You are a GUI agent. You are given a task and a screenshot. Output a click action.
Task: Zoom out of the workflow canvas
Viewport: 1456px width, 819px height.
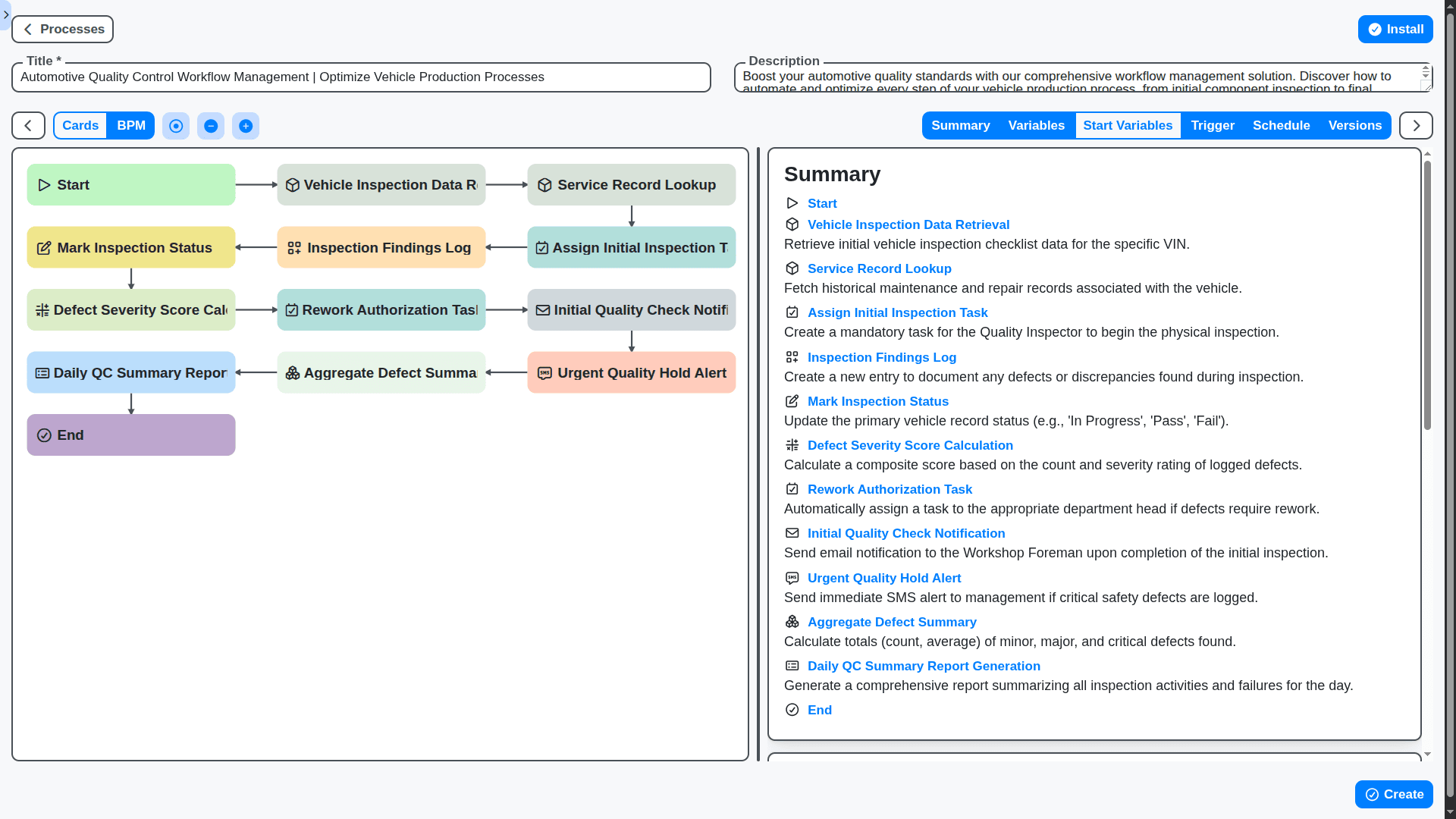click(211, 126)
